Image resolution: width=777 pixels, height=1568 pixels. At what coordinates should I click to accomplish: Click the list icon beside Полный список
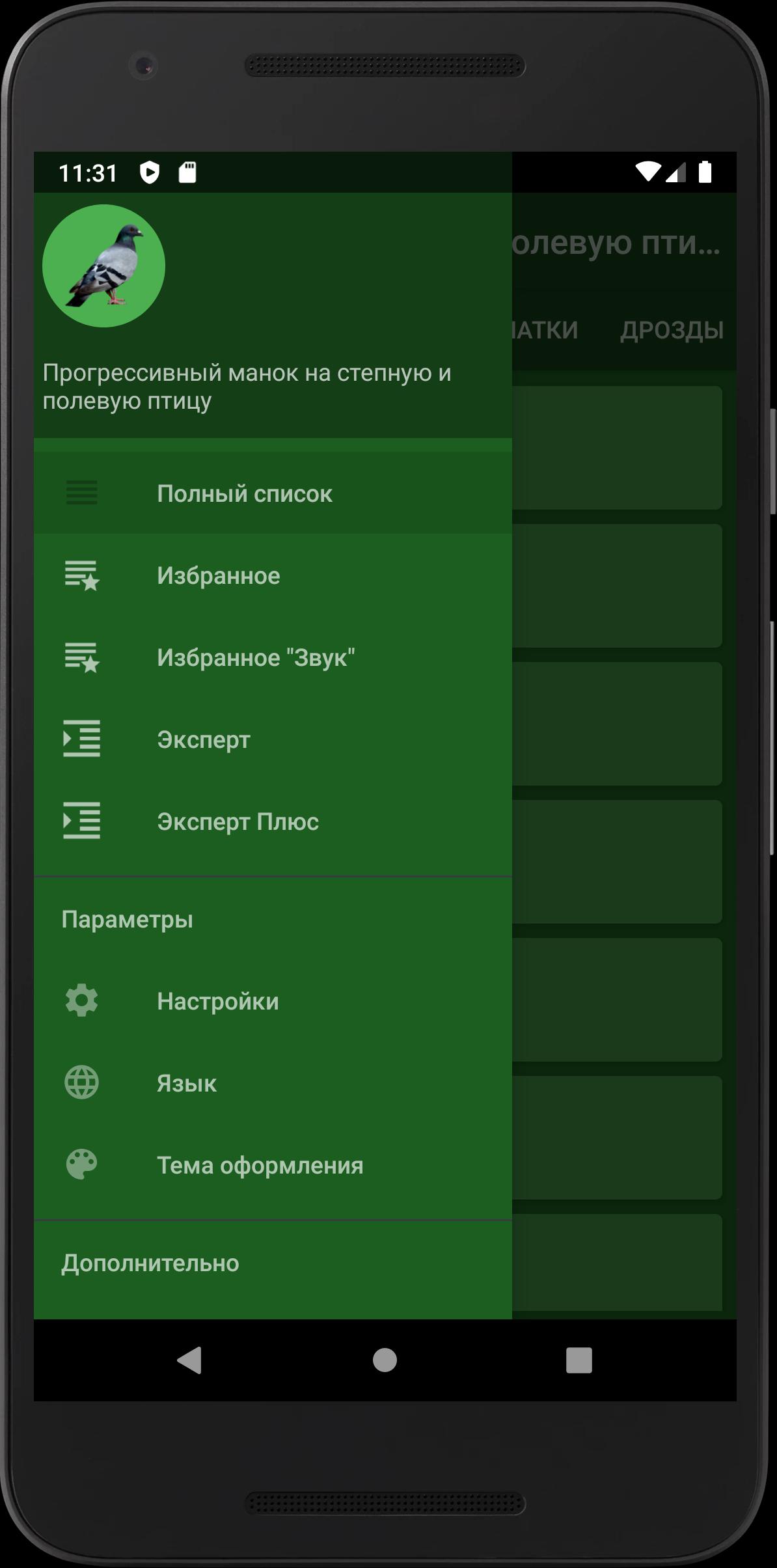[82, 493]
